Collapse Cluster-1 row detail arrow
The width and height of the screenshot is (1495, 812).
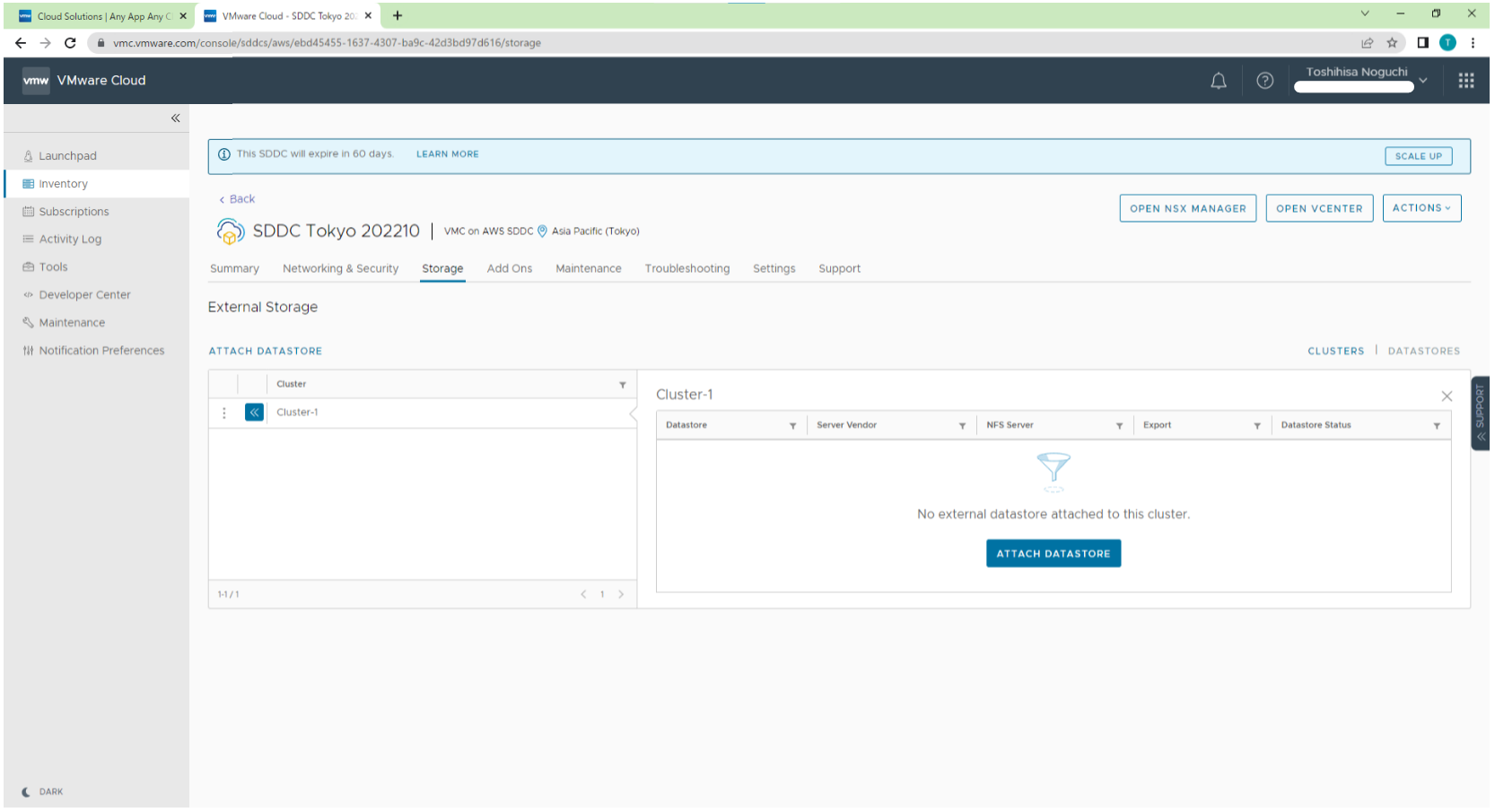(255, 413)
